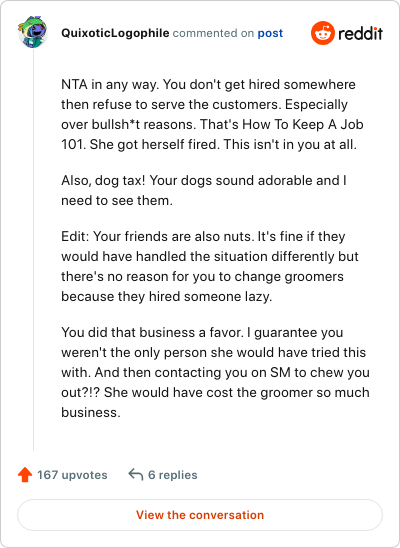Open the "6 replies" link

(x=173, y=475)
